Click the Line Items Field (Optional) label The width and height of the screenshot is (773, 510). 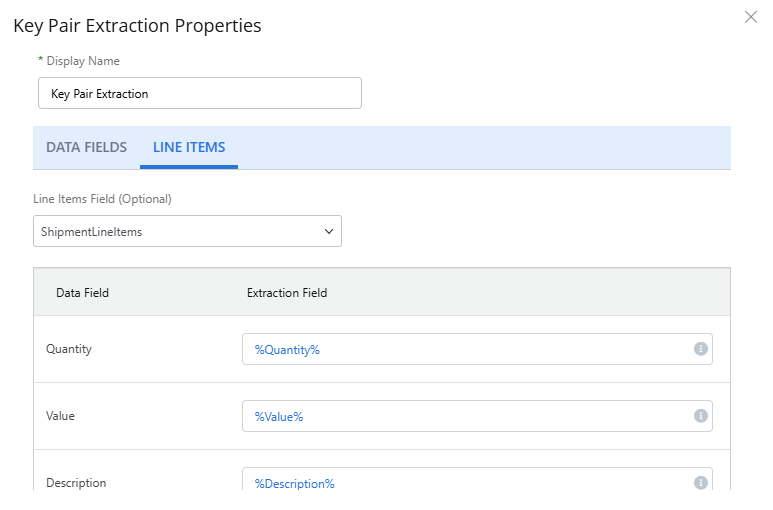tap(102, 199)
